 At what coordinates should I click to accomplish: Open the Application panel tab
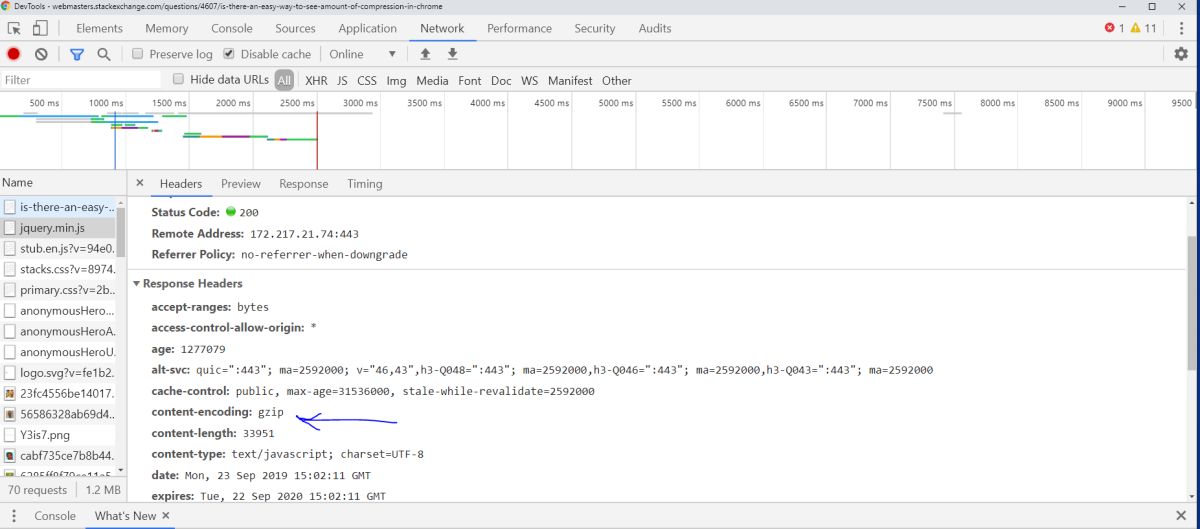click(x=367, y=28)
